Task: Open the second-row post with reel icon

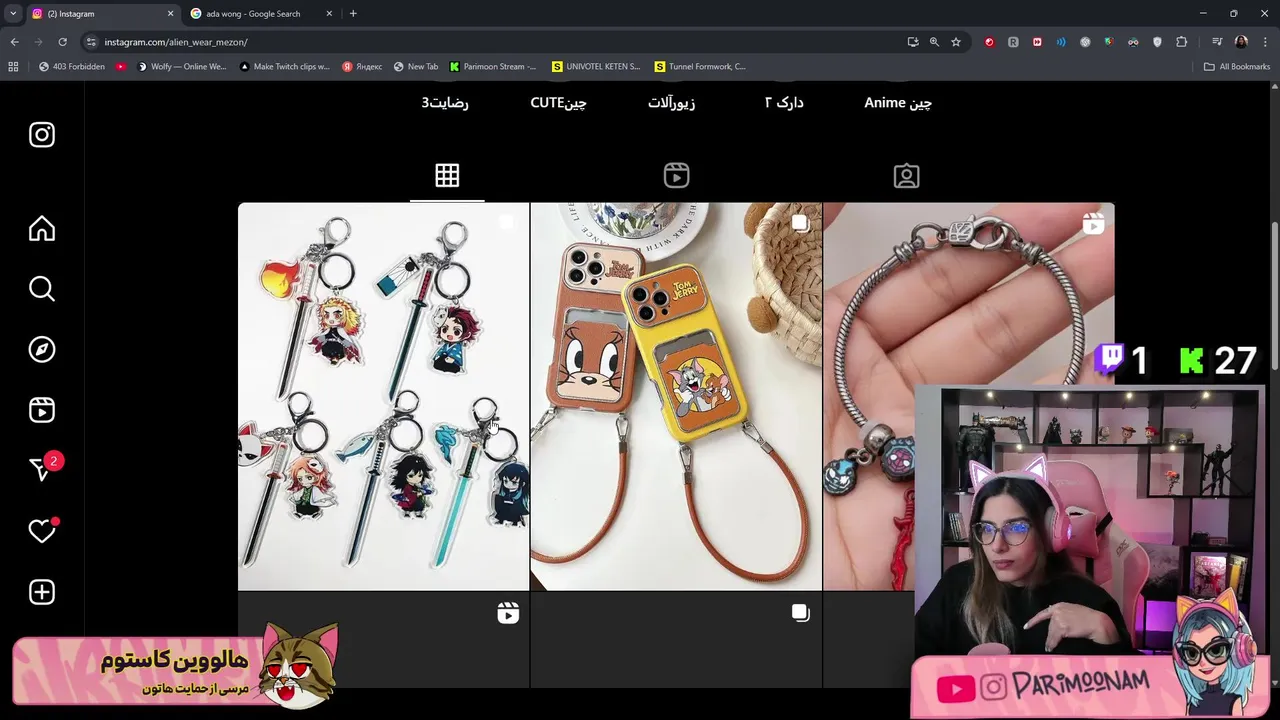Action: 383,640
